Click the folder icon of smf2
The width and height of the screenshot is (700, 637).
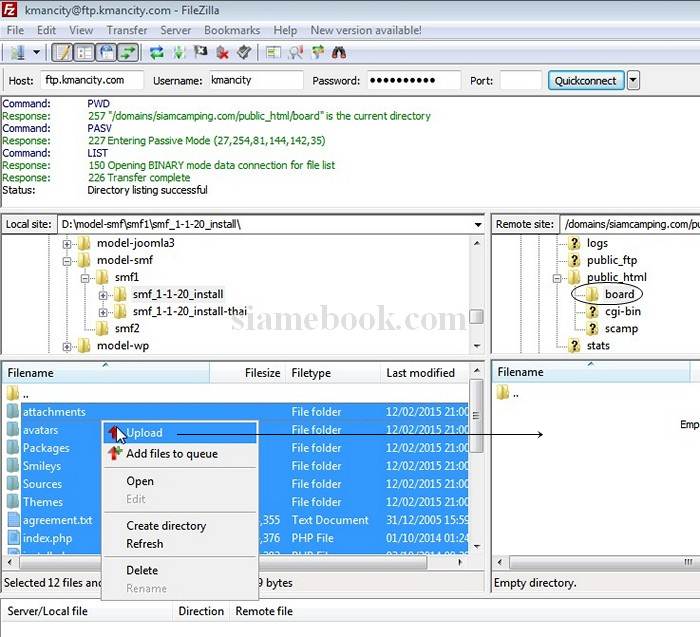point(102,329)
